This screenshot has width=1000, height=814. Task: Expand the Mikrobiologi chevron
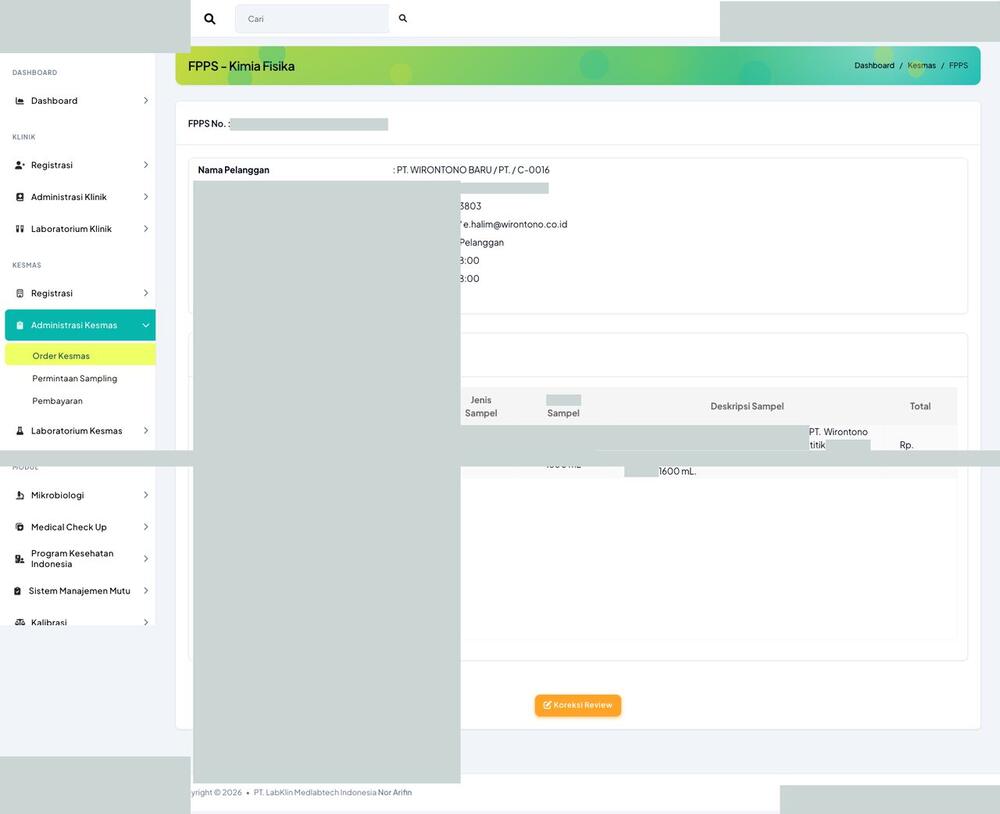click(x=145, y=496)
